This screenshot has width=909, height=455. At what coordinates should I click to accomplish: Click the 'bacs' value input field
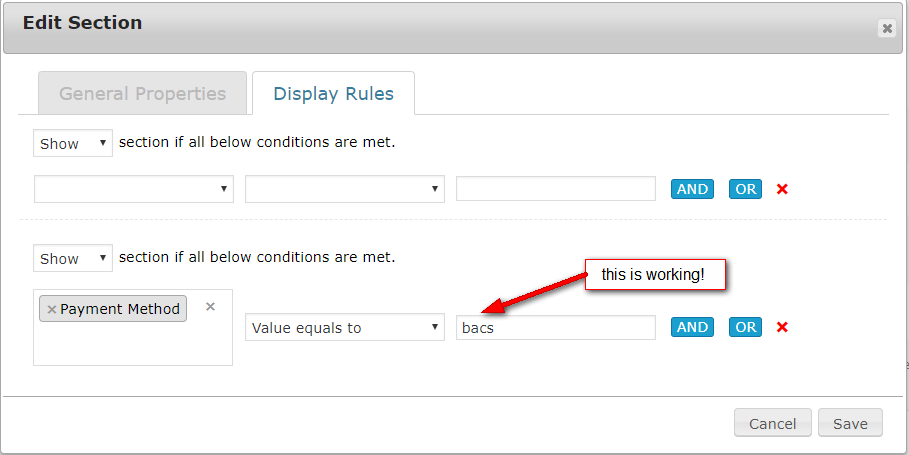556,327
